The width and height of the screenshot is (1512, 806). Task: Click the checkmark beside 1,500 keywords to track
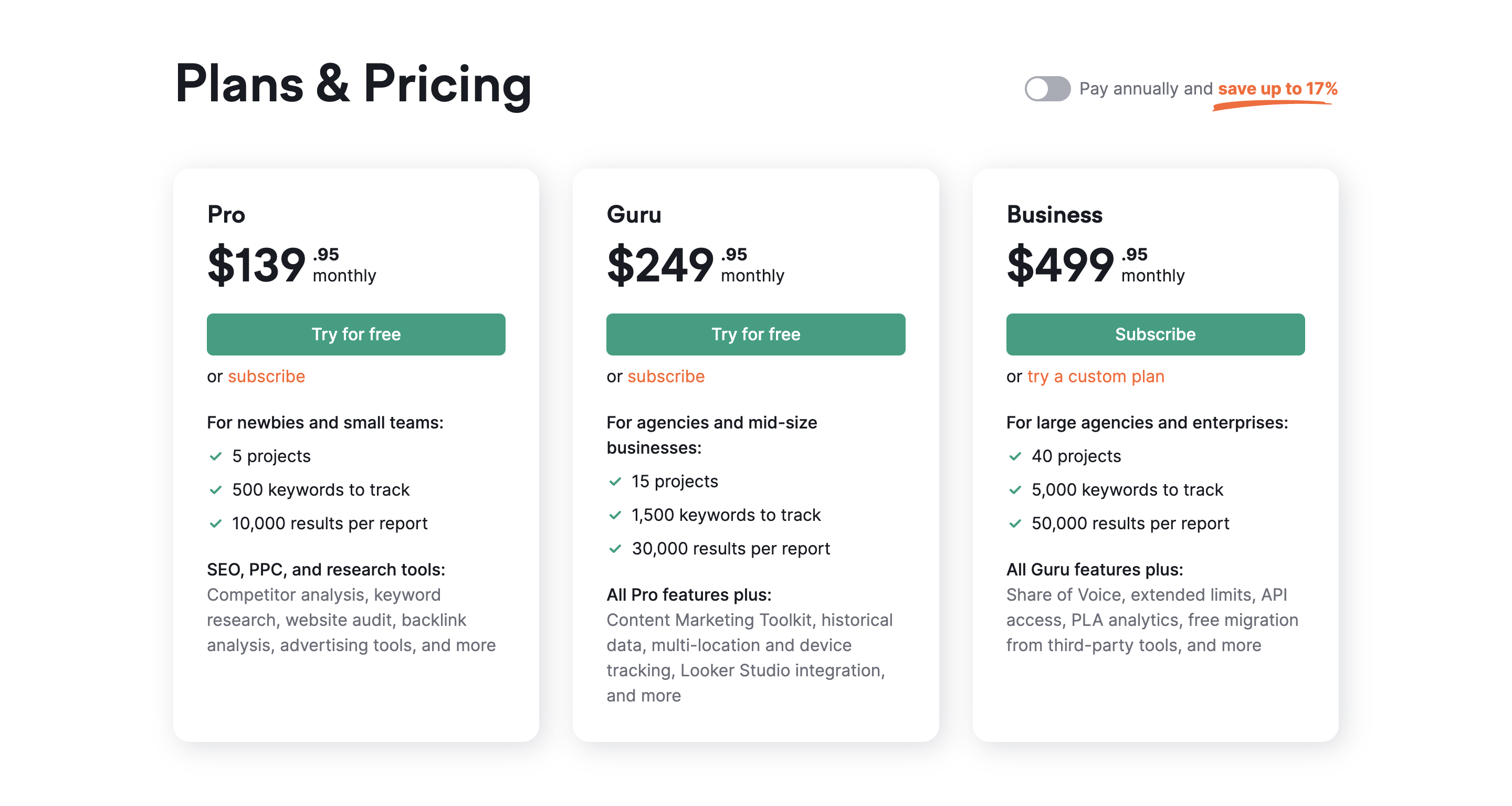[615, 515]
